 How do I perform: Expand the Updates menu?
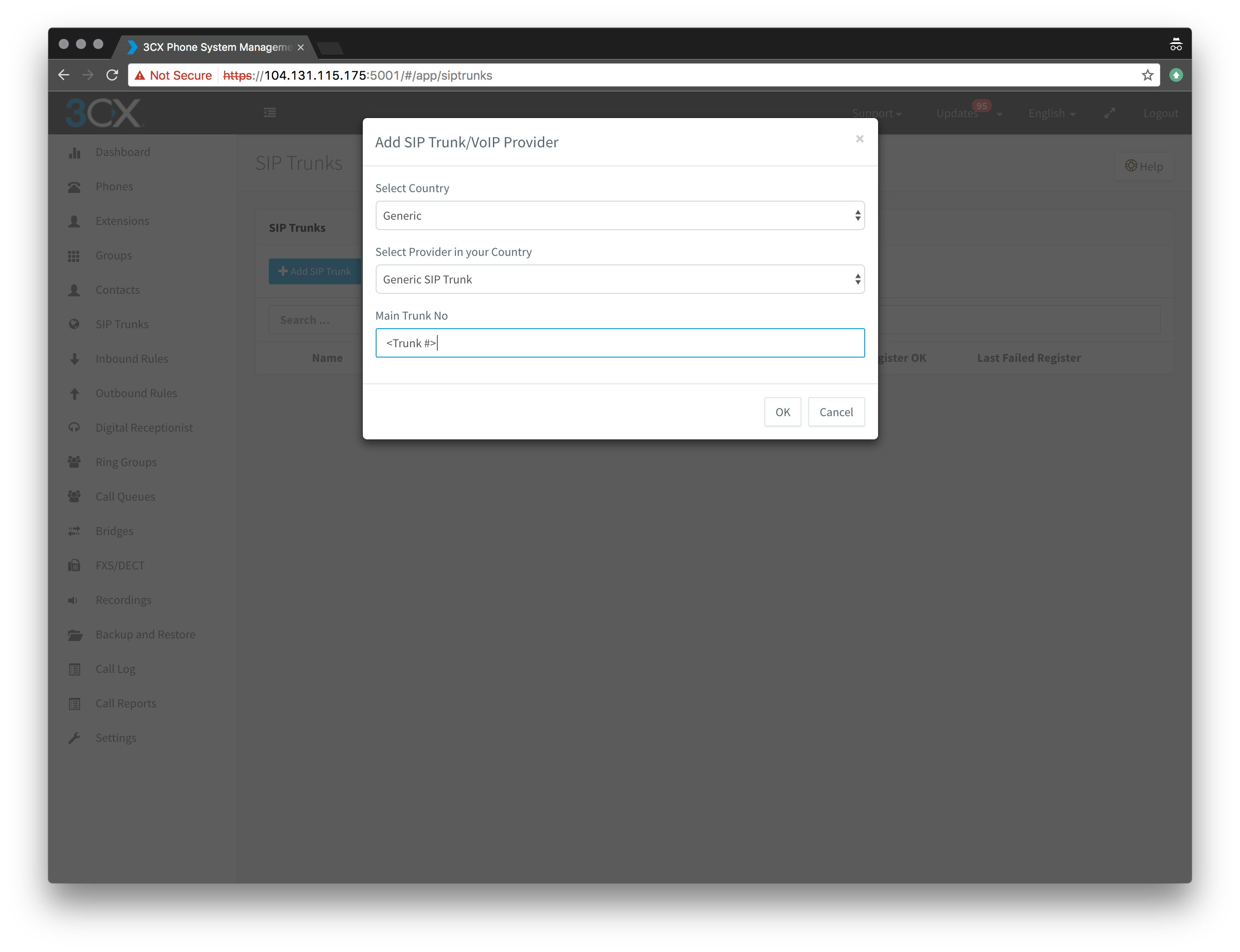969,113
